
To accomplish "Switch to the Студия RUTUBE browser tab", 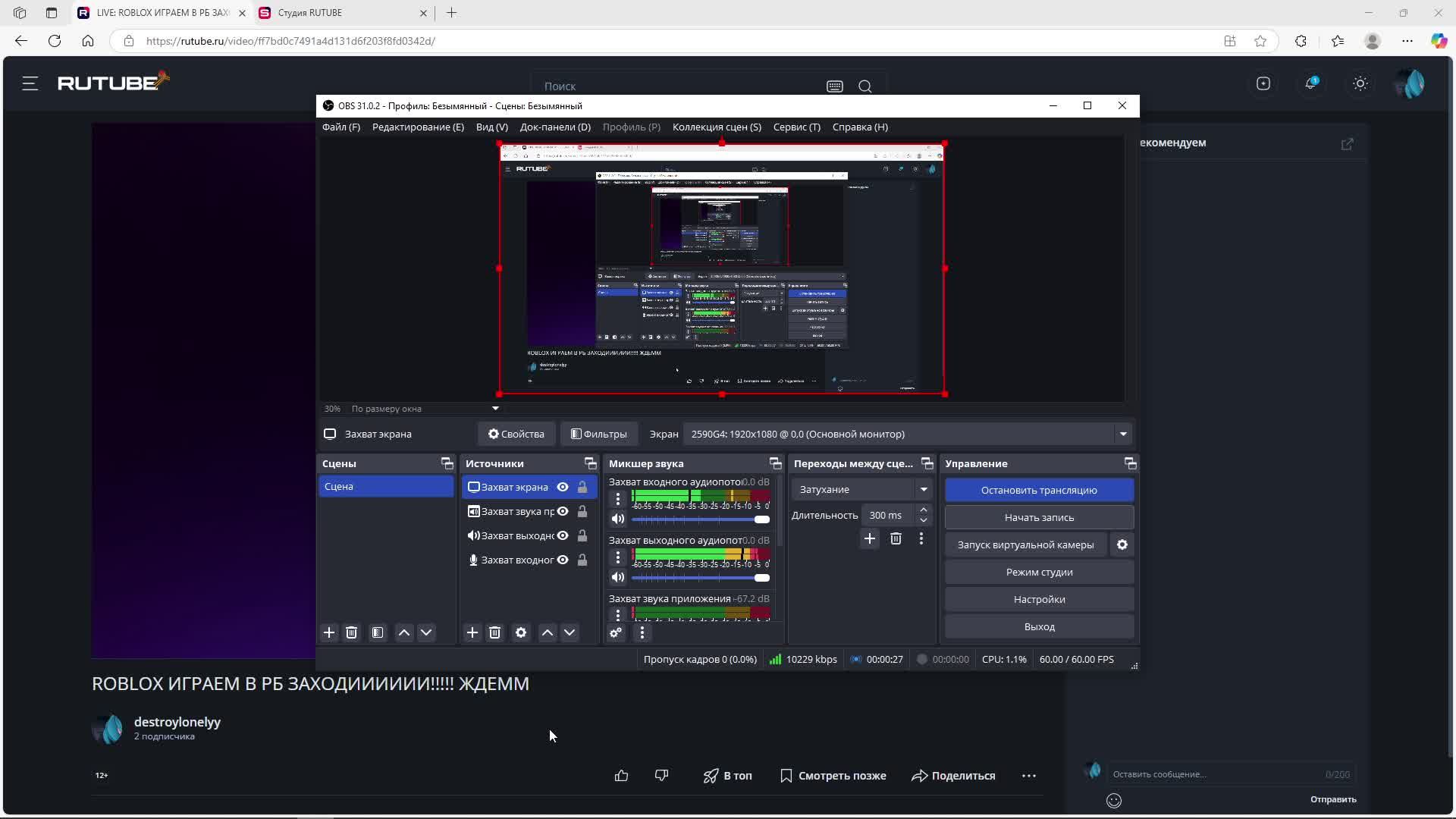I will tap(343, 13).
